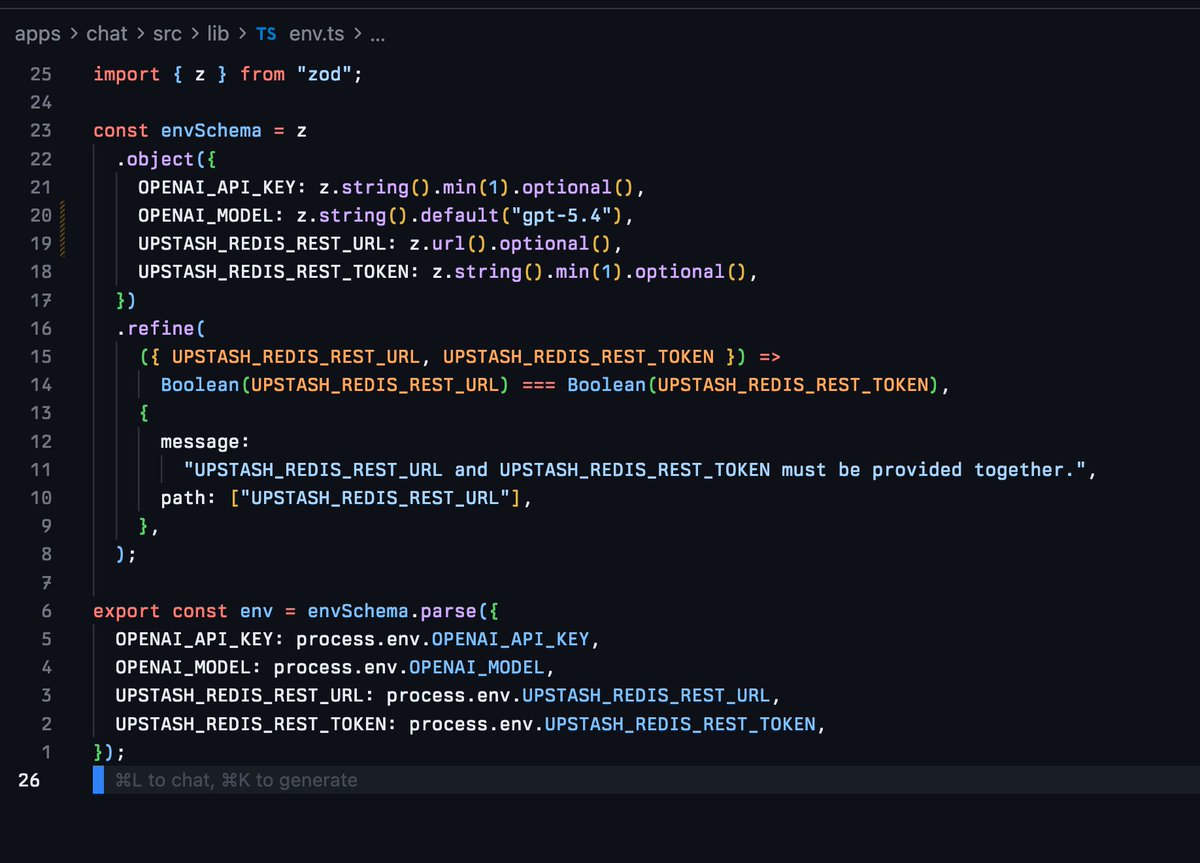Screen dimensions: 1200x863
Task: Click the "⌘L to chat, ⌘K to generate" hint
Action: click(236, 780)
